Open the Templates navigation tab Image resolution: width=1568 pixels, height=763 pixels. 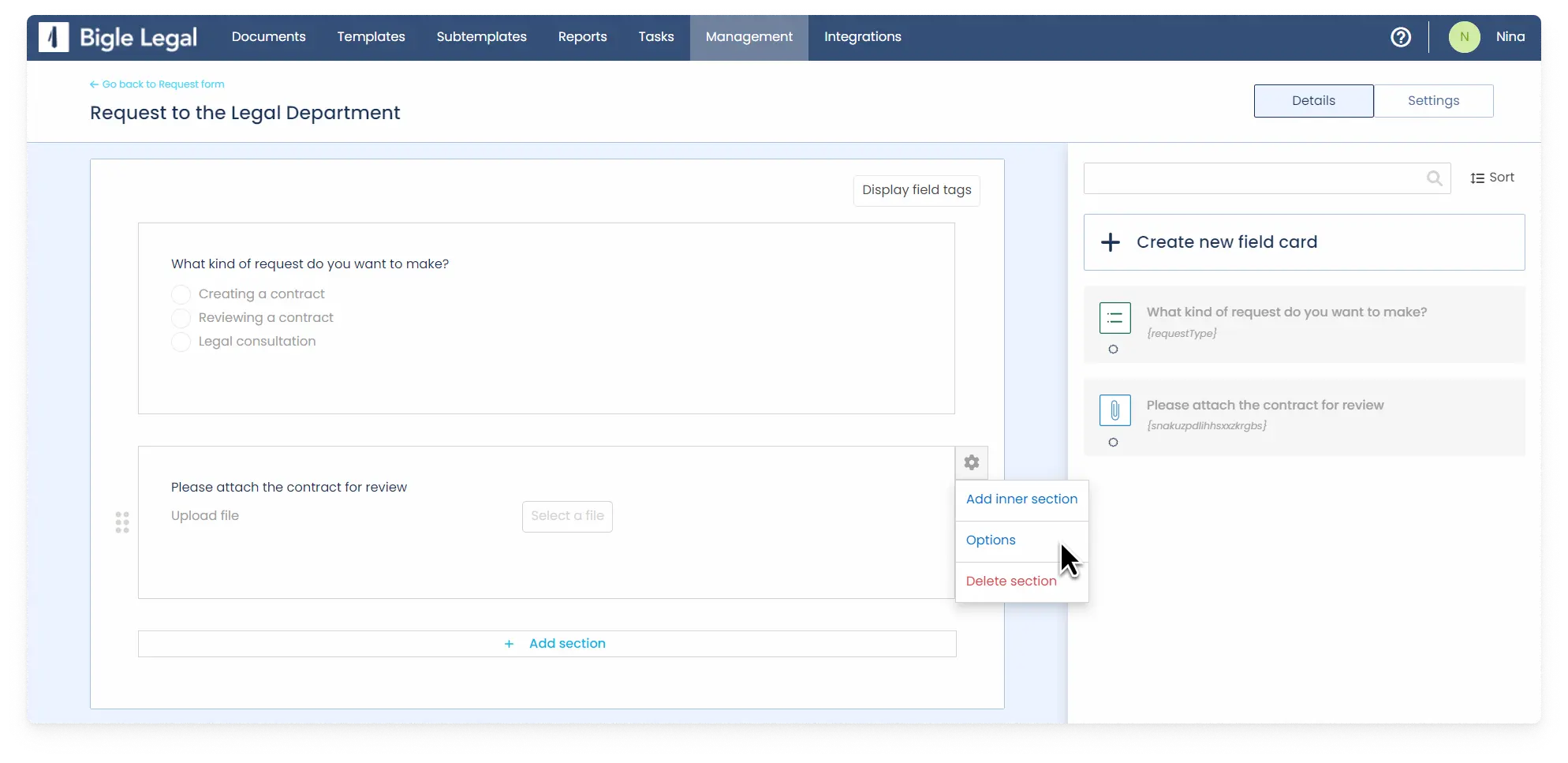click(x=371, y=37)
